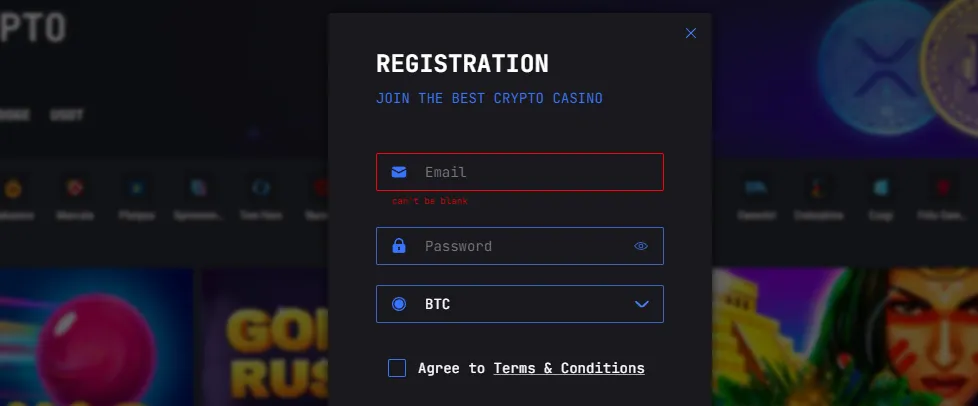The height and width of the screenshot is (406, 978).
Task: Open the Gold Rush game thumbnail
Action: pos(266,337)
